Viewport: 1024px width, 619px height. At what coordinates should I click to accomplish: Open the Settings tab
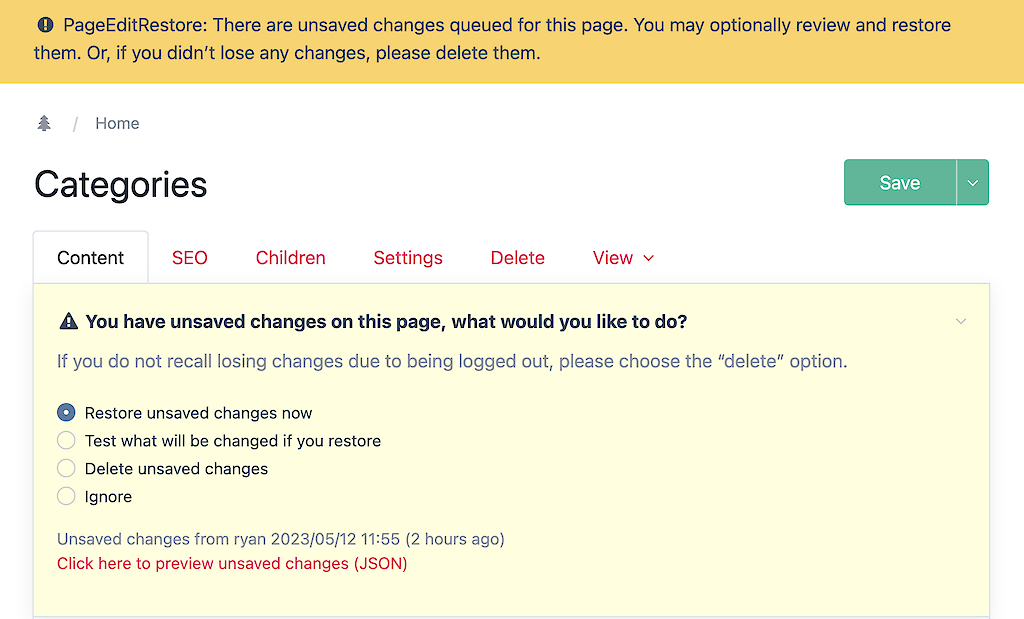pos(408,258)
